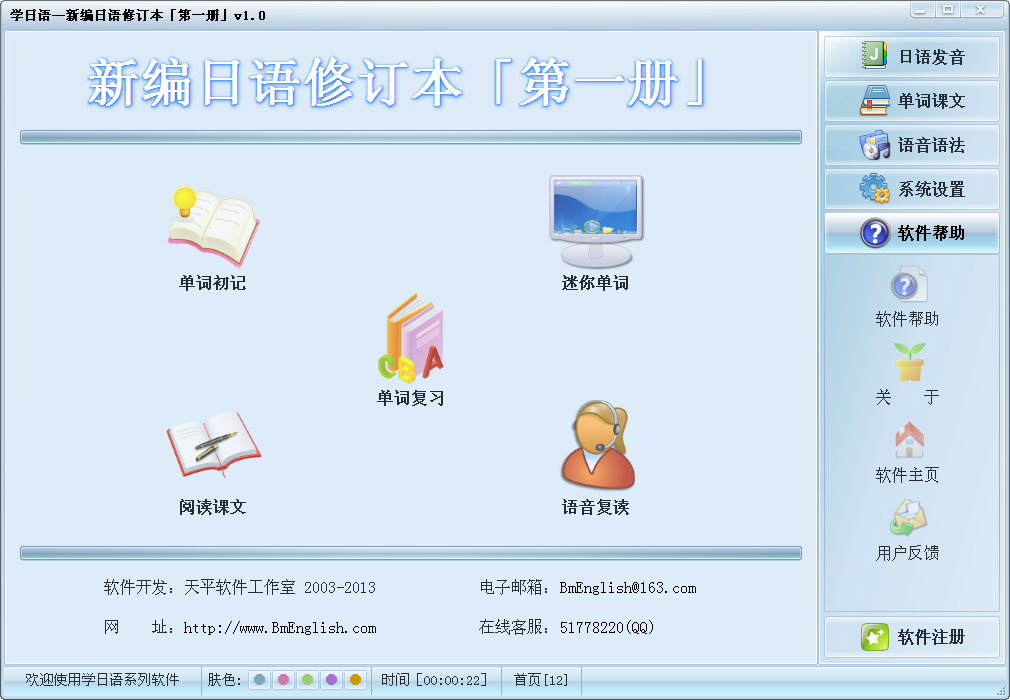
Task: Choose the orange skin color swatch
Action: (355, 679)
